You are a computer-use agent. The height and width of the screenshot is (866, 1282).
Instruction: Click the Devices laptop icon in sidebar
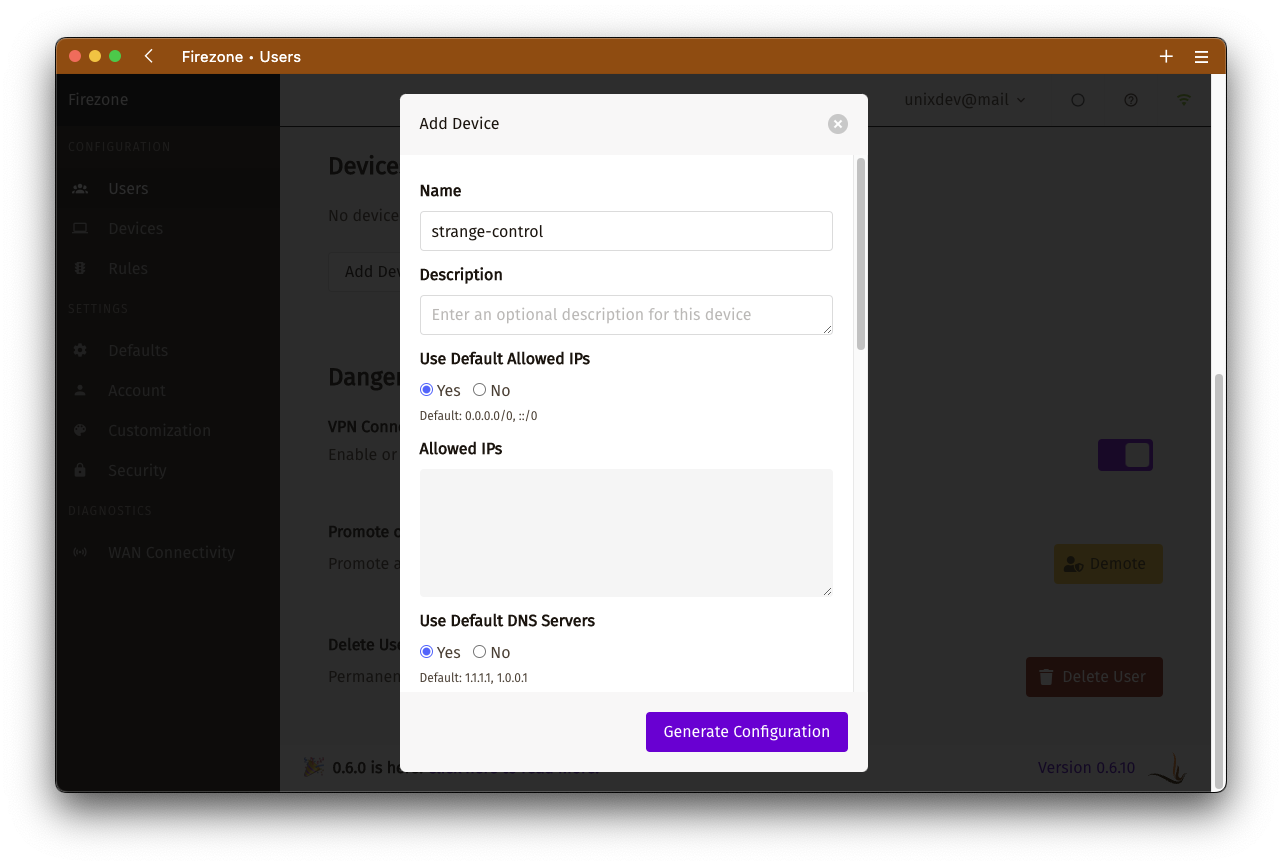[80, 229]
